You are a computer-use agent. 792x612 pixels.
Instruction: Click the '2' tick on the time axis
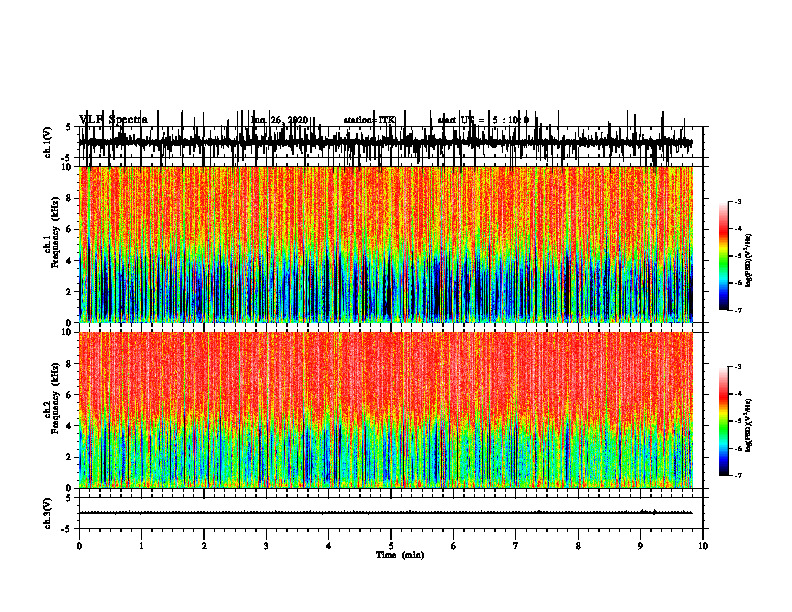[204, 546]
